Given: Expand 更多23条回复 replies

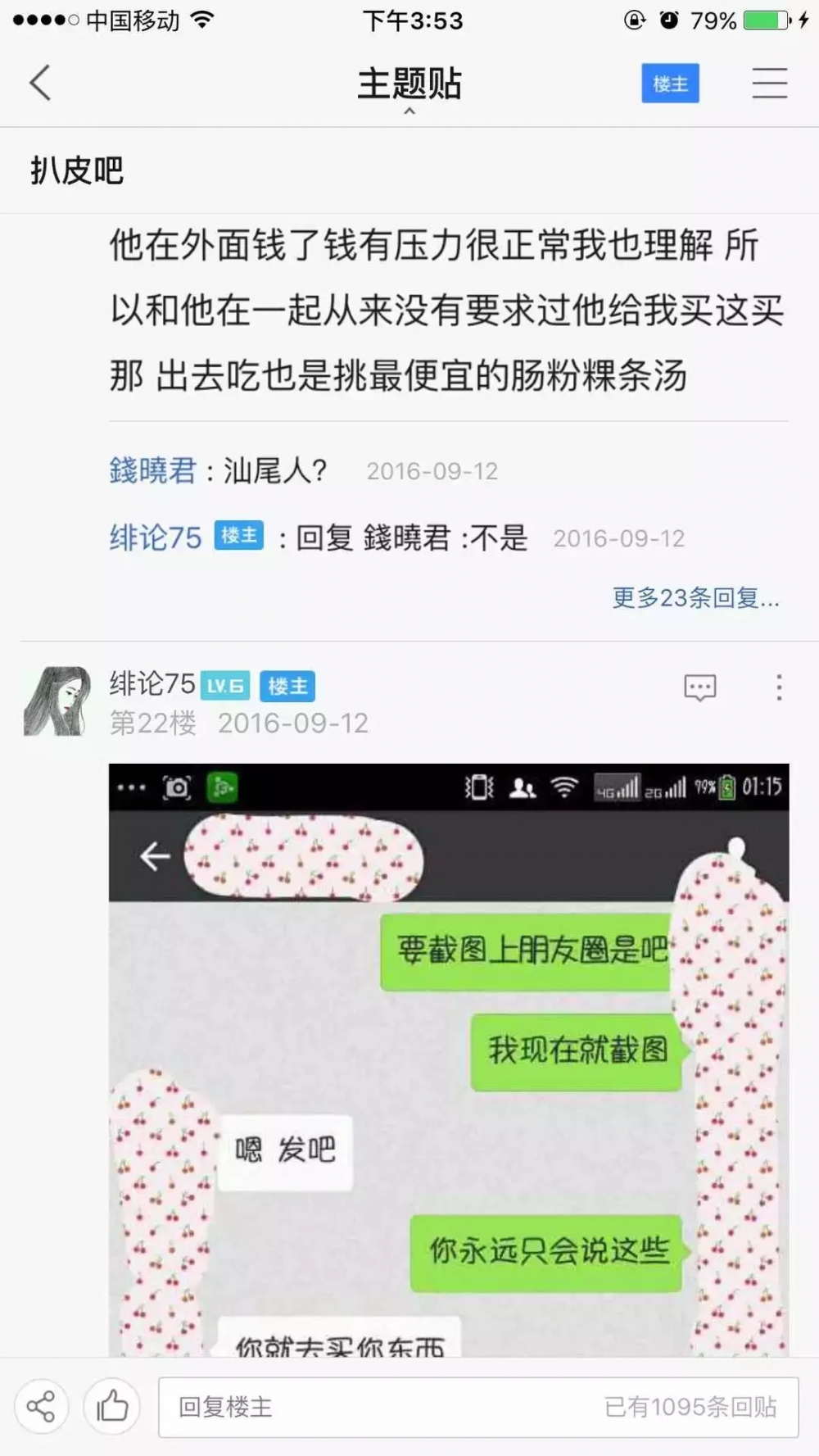Looking at the screenshot, I should point(695,597).
